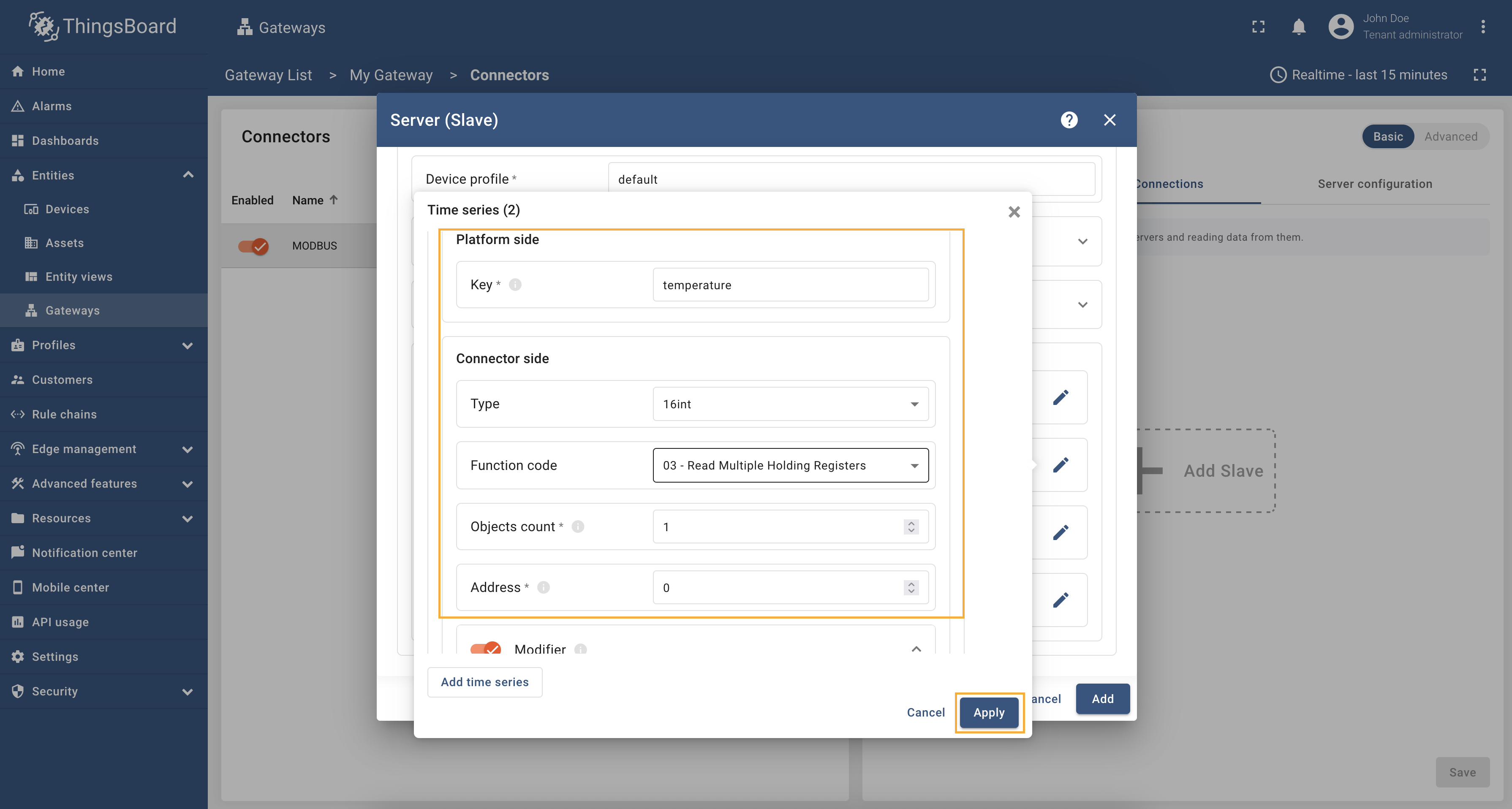Click the temperature Key input field

pyautogui.click(x=790, y=285)
